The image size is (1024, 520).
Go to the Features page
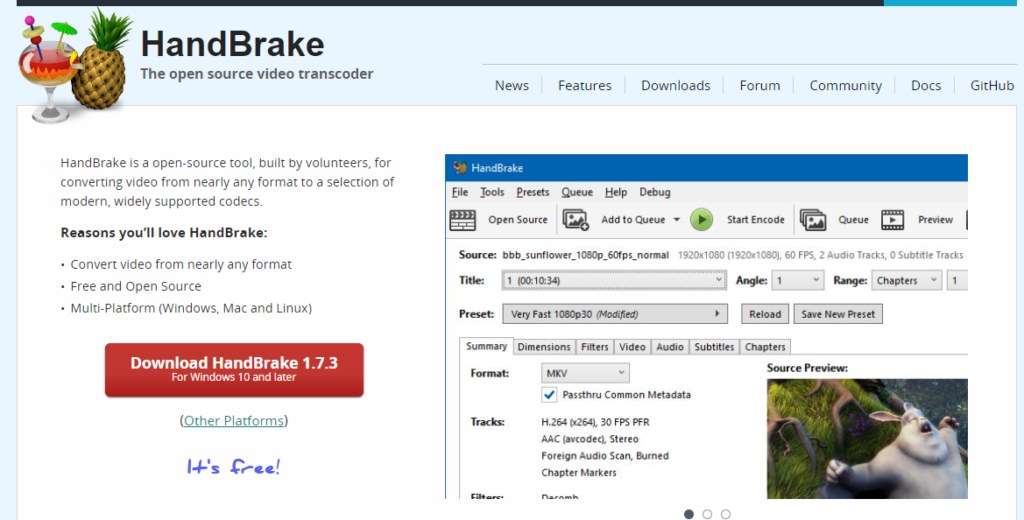584,86
